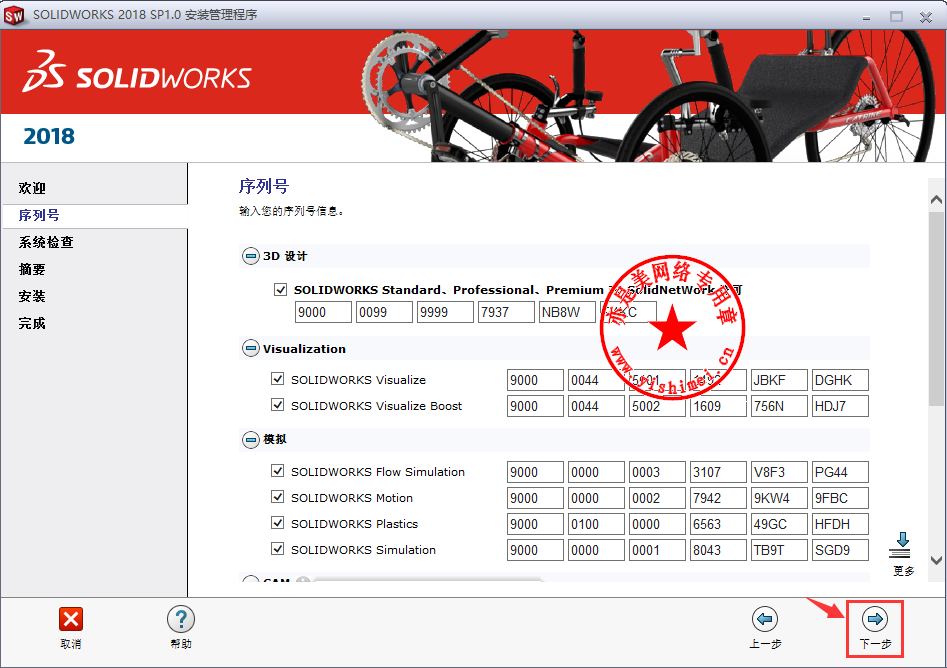Click the Simulation serial field 0001
This screenshot has height=668, width=947.
coord(657,550)
